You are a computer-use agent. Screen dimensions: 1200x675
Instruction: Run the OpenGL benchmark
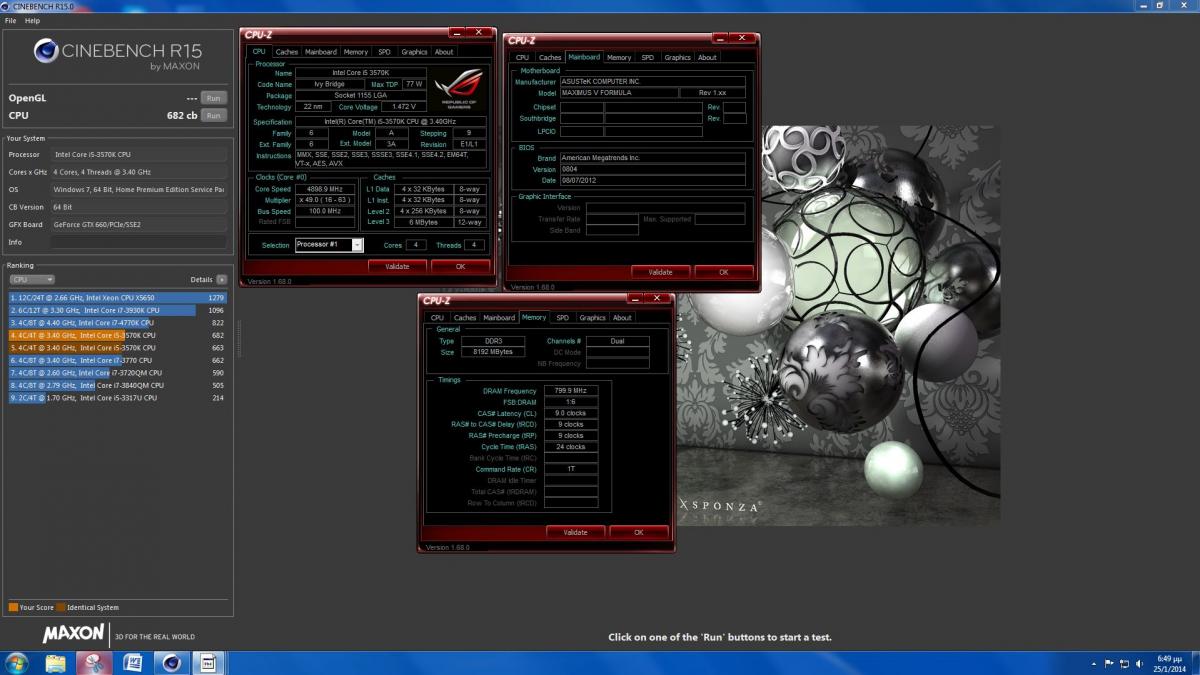[x=212, y=98]
